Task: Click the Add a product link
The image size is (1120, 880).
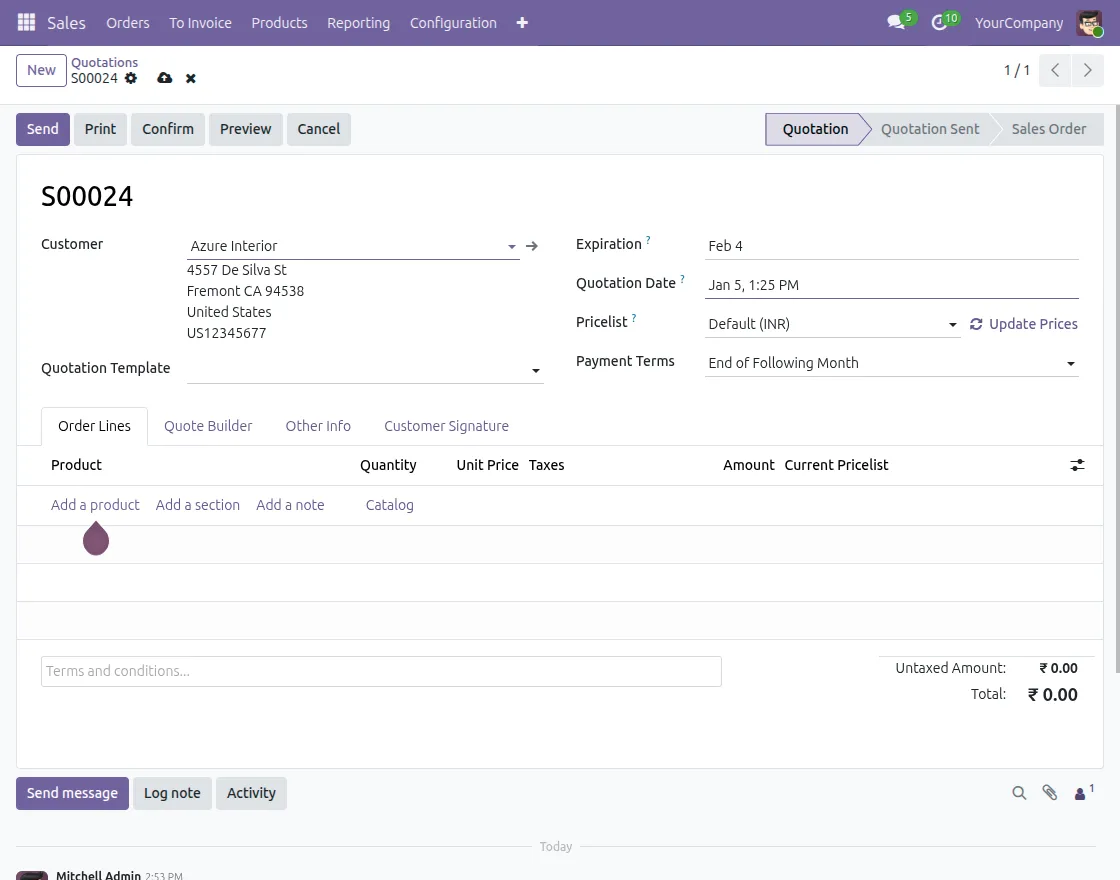Action: point(95,505)
